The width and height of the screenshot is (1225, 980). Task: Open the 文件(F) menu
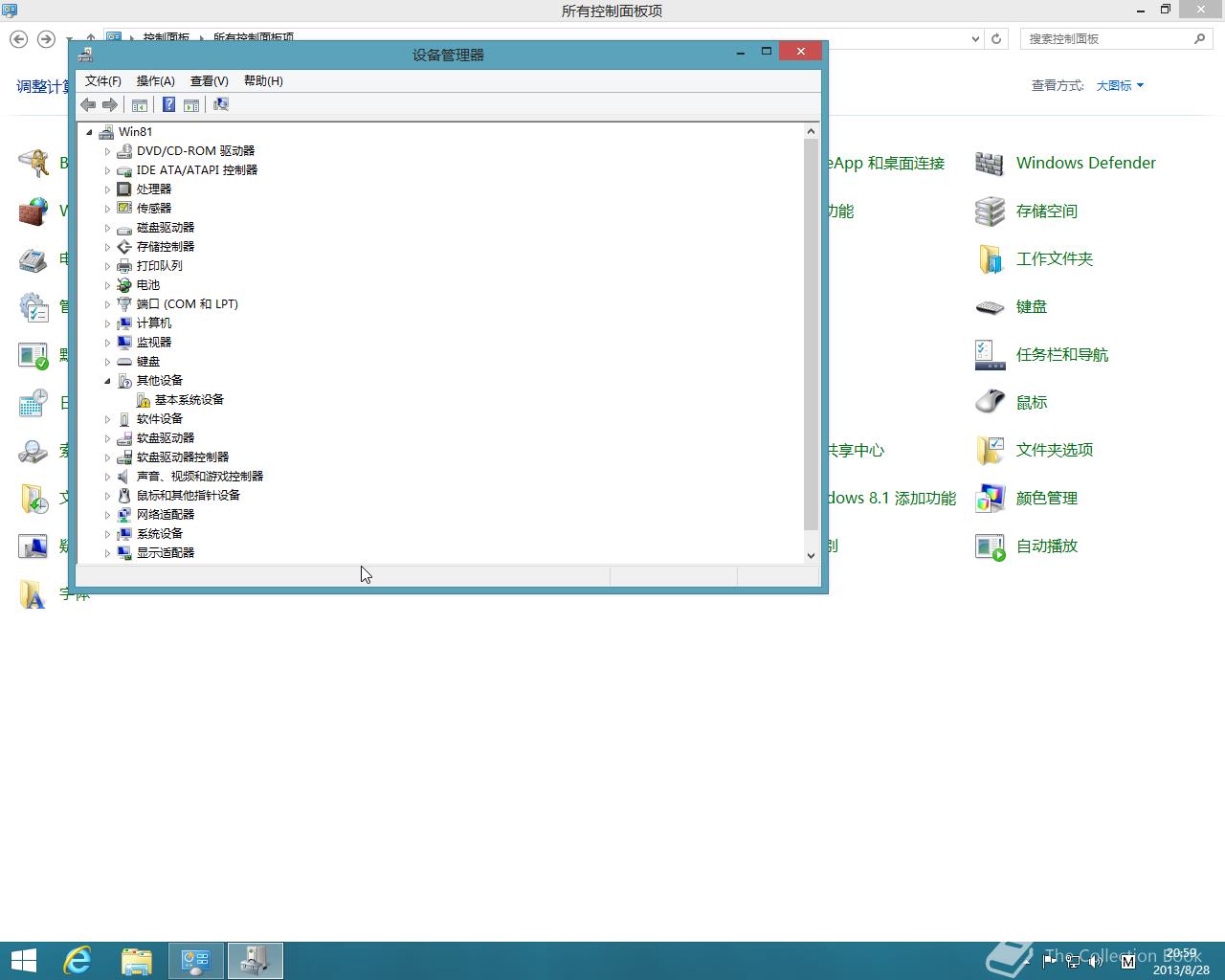(103, 80)
